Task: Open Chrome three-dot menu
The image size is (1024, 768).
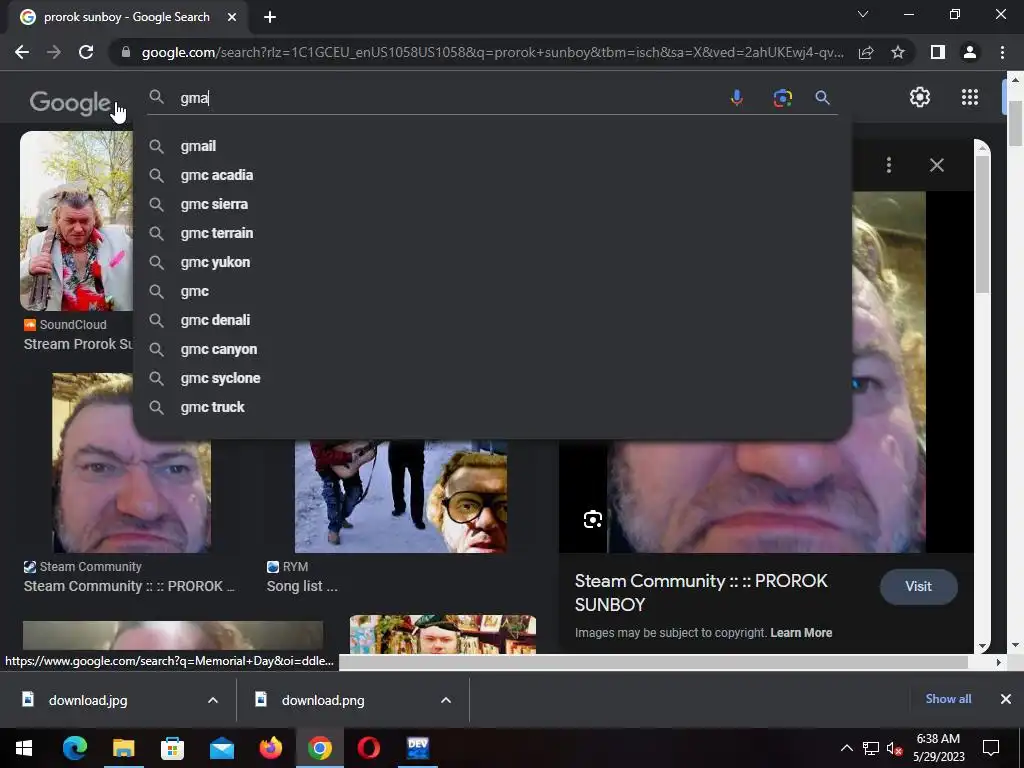Action: pyautogui.click(x=1002, y=52)
